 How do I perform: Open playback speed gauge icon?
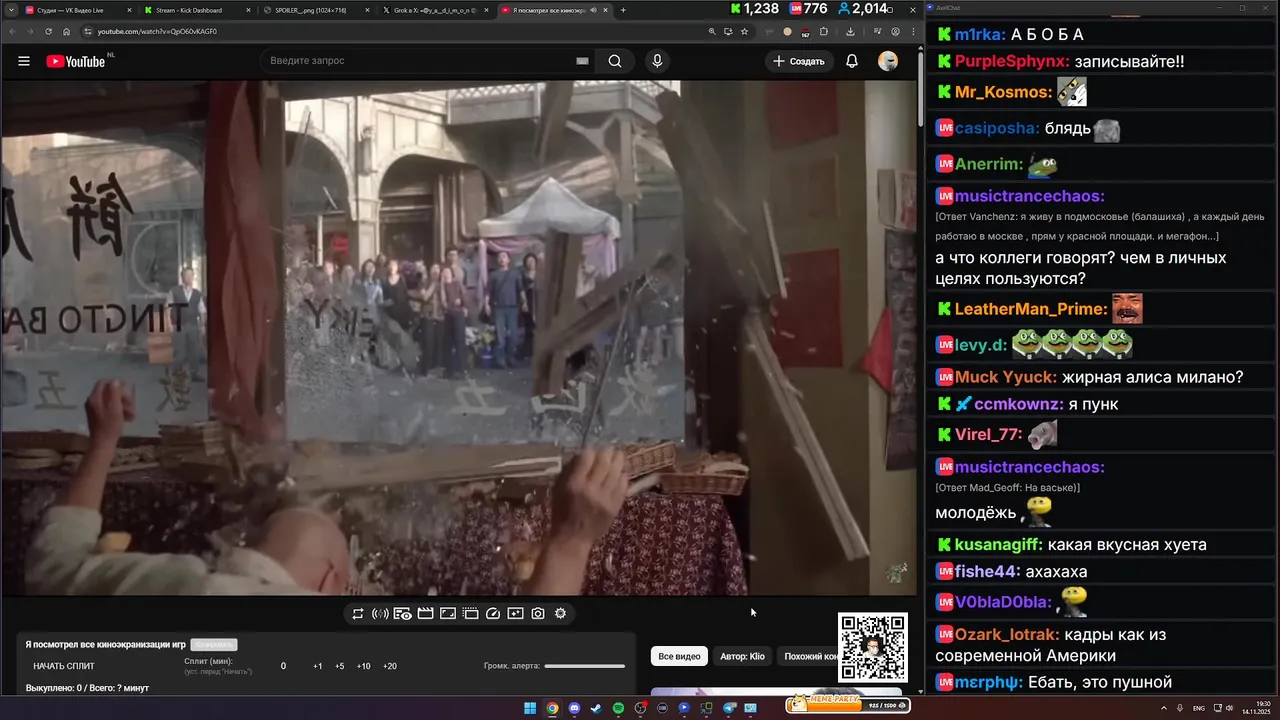pos(493,614)
